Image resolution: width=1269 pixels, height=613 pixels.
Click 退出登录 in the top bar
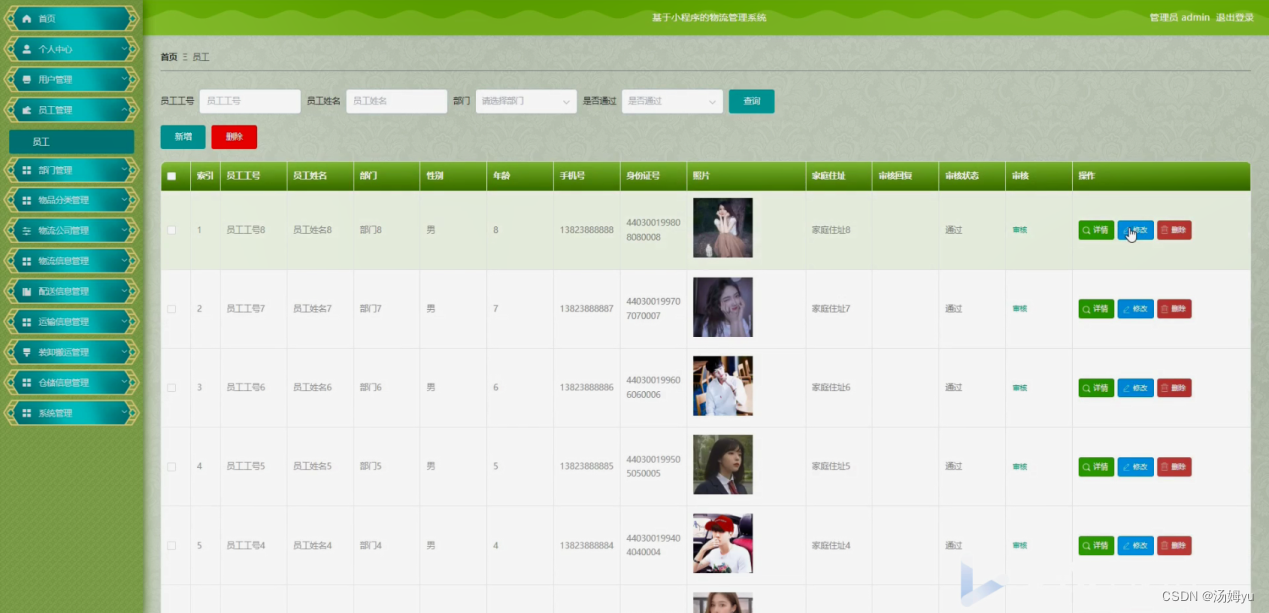click(x=1234, y=18)
